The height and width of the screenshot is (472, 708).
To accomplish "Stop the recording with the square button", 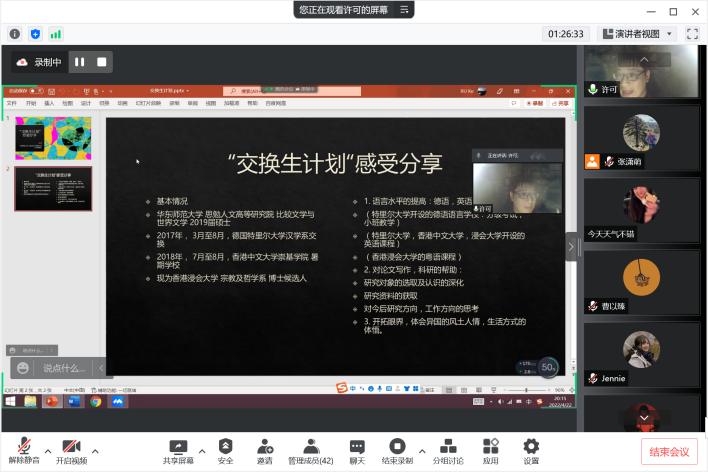I will [101, 62].
